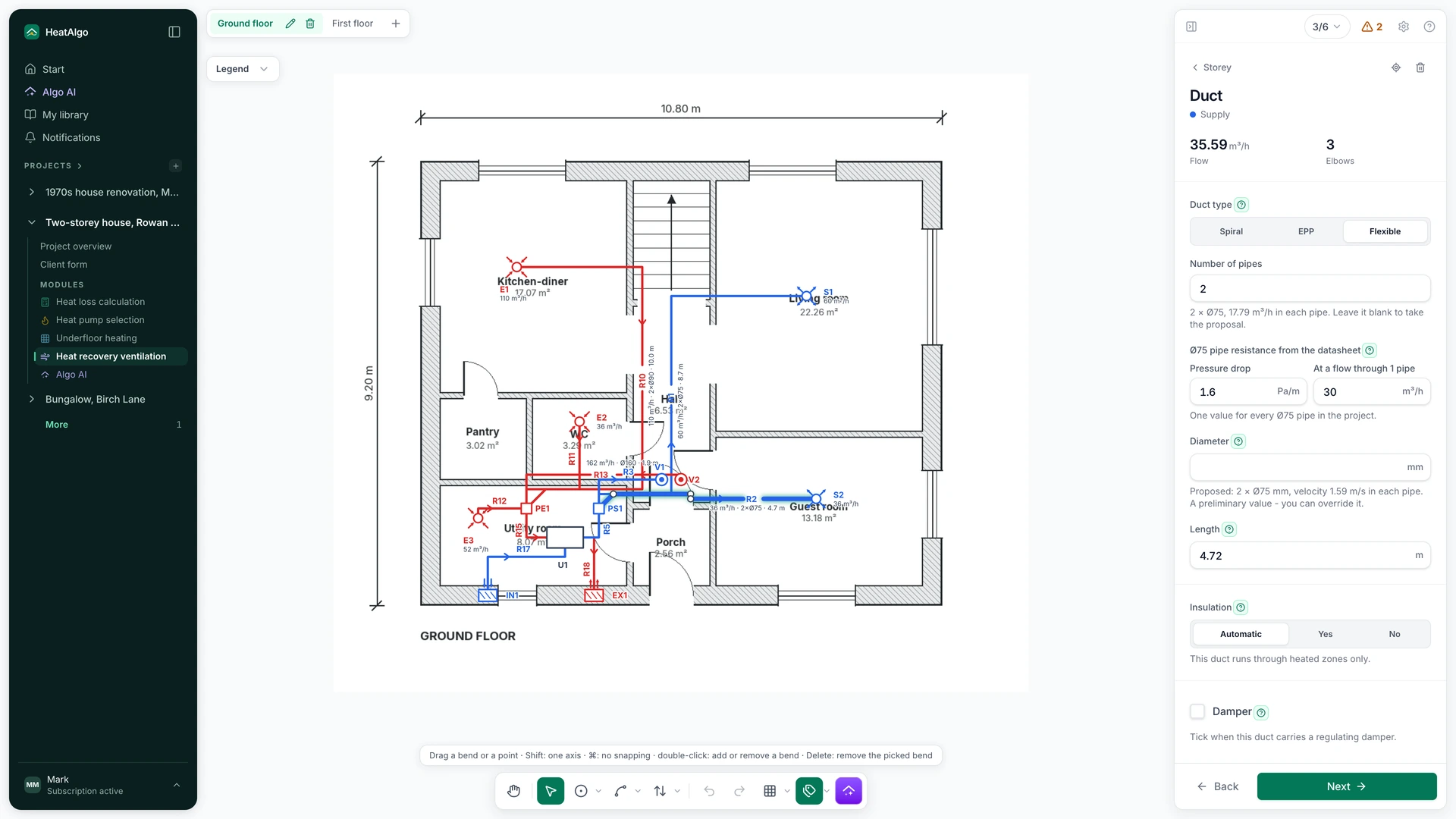
Task: Open the Heat loss calculation module
Action: pyautogui.click(x=100, y=302)
